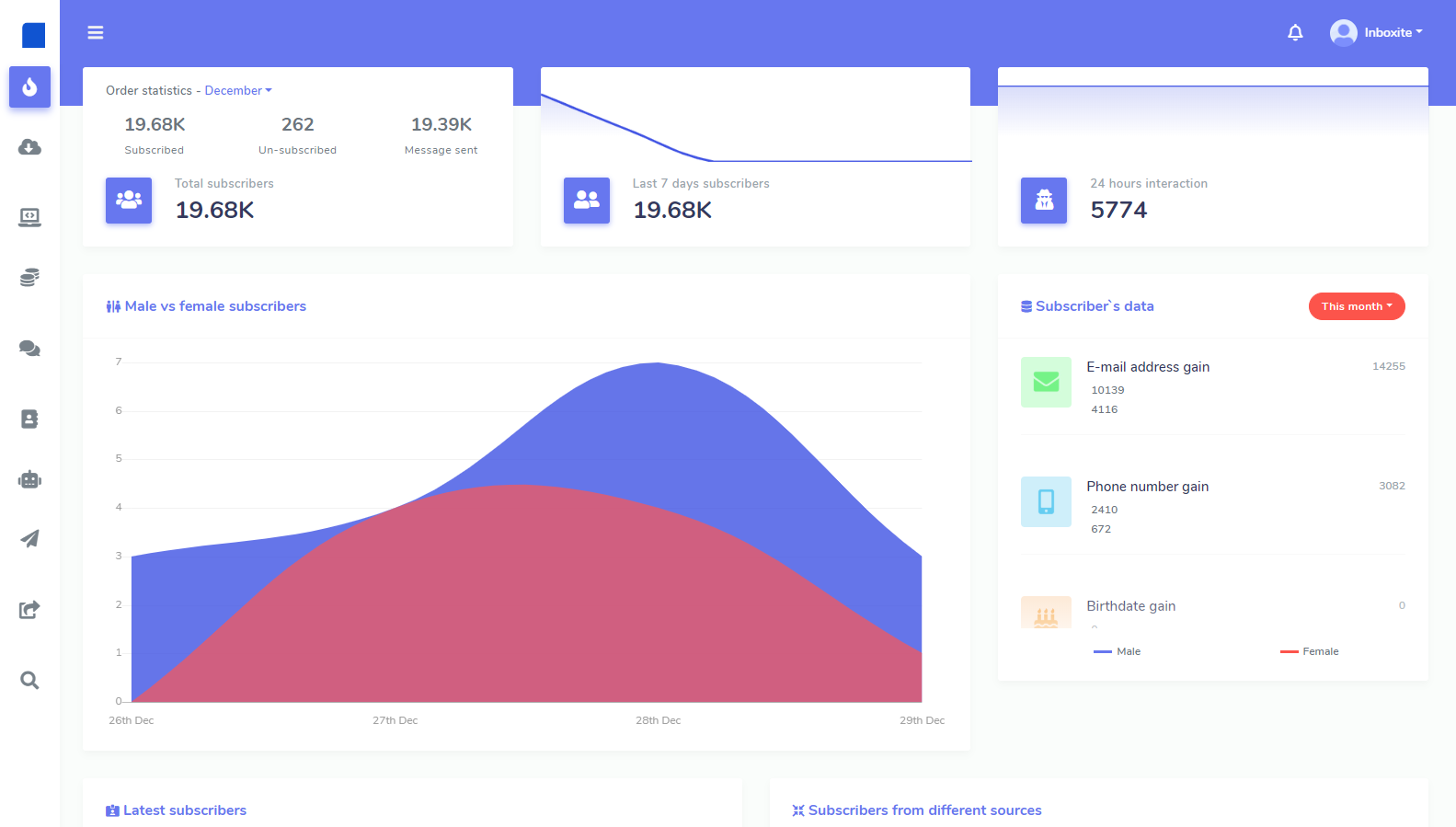Screen dimensions: 1456x827
Task: Open the contact book sidebar icon
Action: [x=29, y=419]
